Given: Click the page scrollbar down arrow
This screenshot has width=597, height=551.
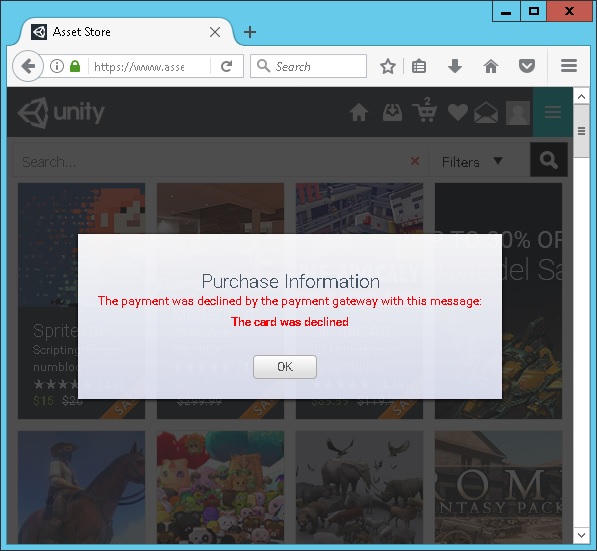Looking at the screenshot, I should pos(581,535).
